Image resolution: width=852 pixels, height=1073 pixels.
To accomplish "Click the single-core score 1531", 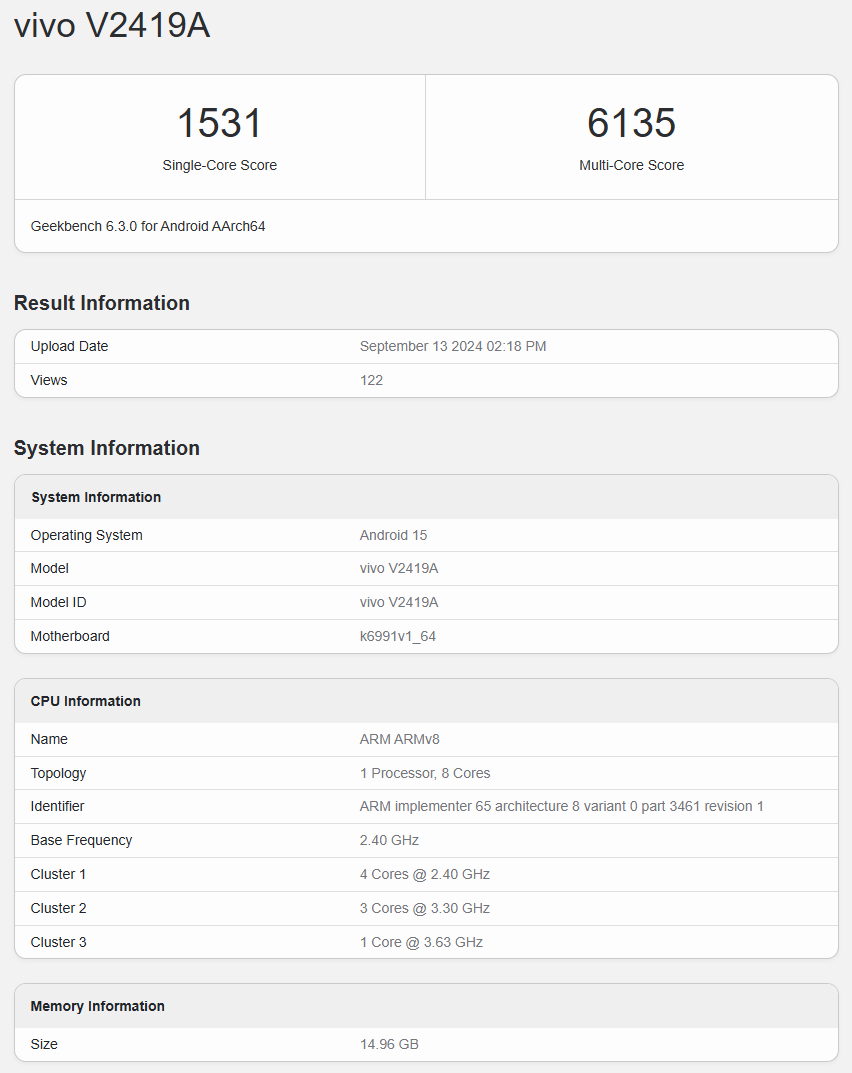I will (219, 123).
